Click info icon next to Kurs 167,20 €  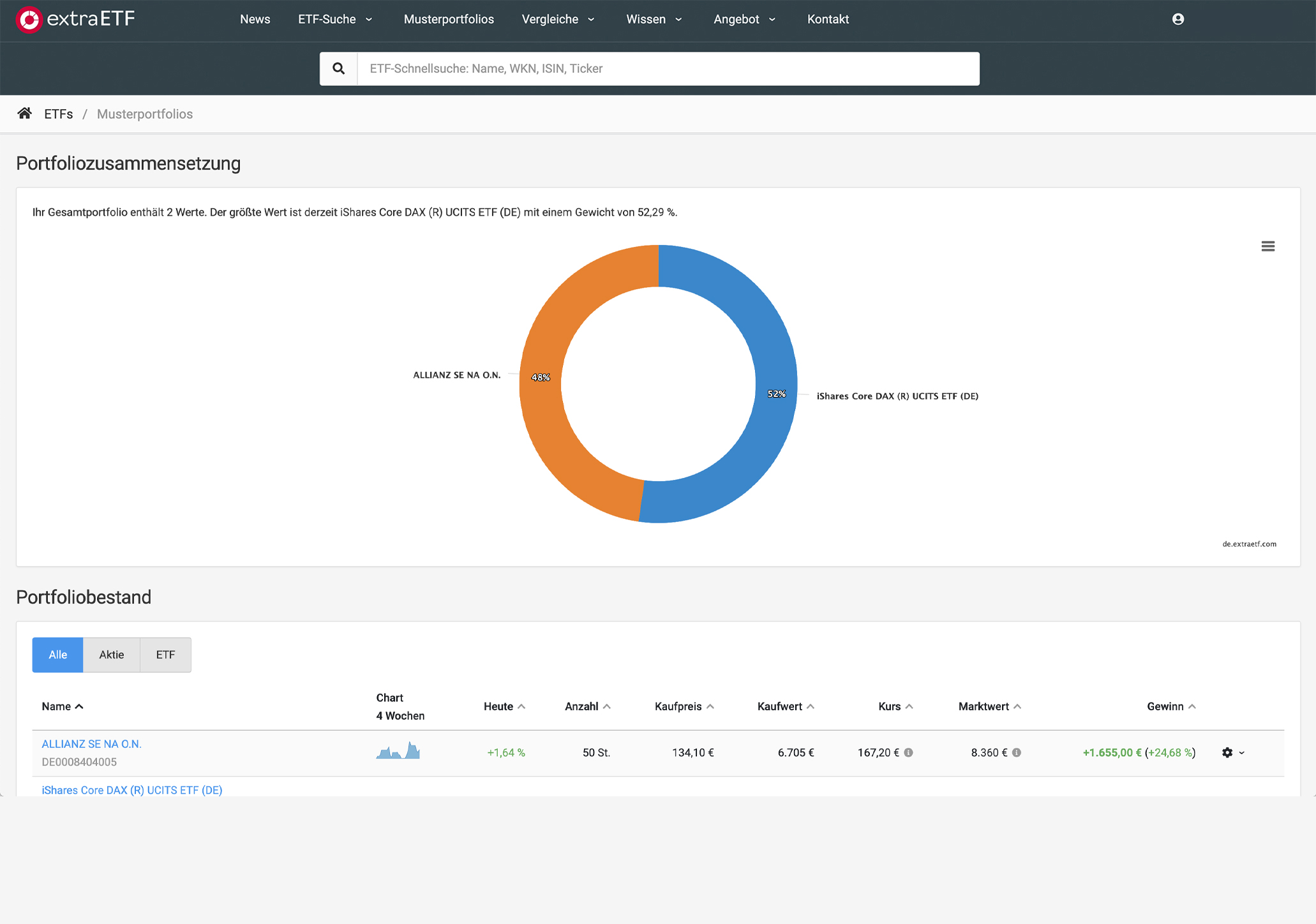coord(909,753)
